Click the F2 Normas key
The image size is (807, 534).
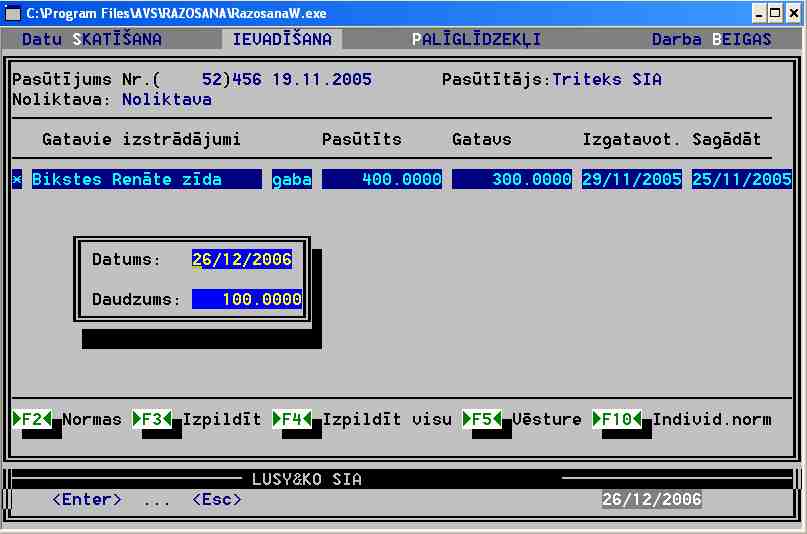67,420
